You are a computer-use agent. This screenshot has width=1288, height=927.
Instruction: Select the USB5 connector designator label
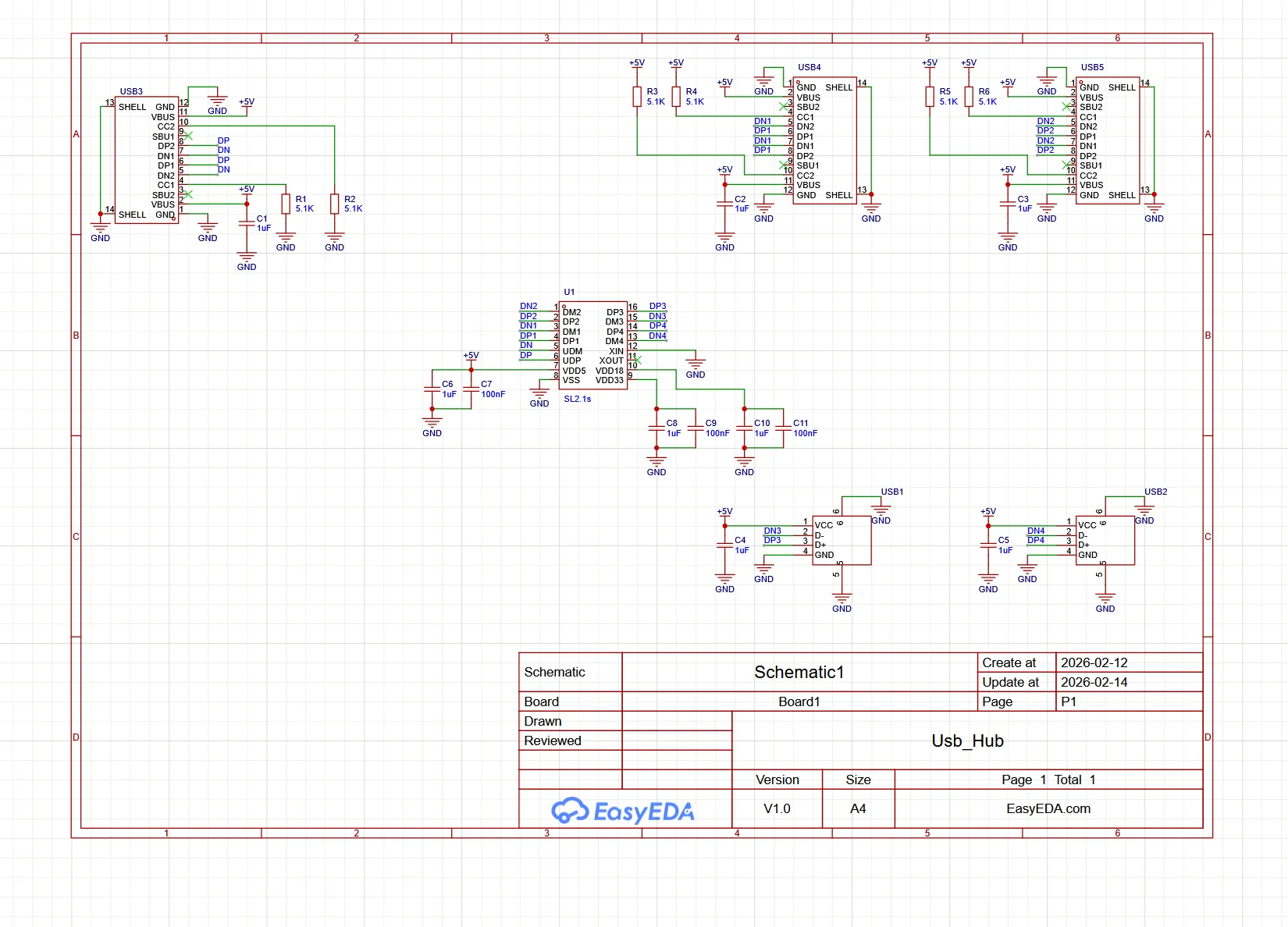tap(1092, 67)
